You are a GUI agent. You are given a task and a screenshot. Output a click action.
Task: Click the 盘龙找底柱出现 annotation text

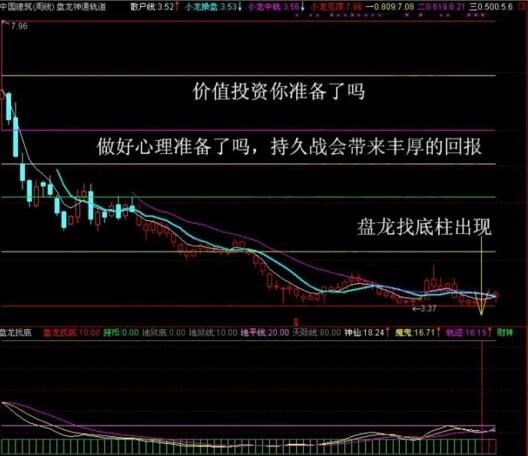pyautogui.click(x=424, y=227)
